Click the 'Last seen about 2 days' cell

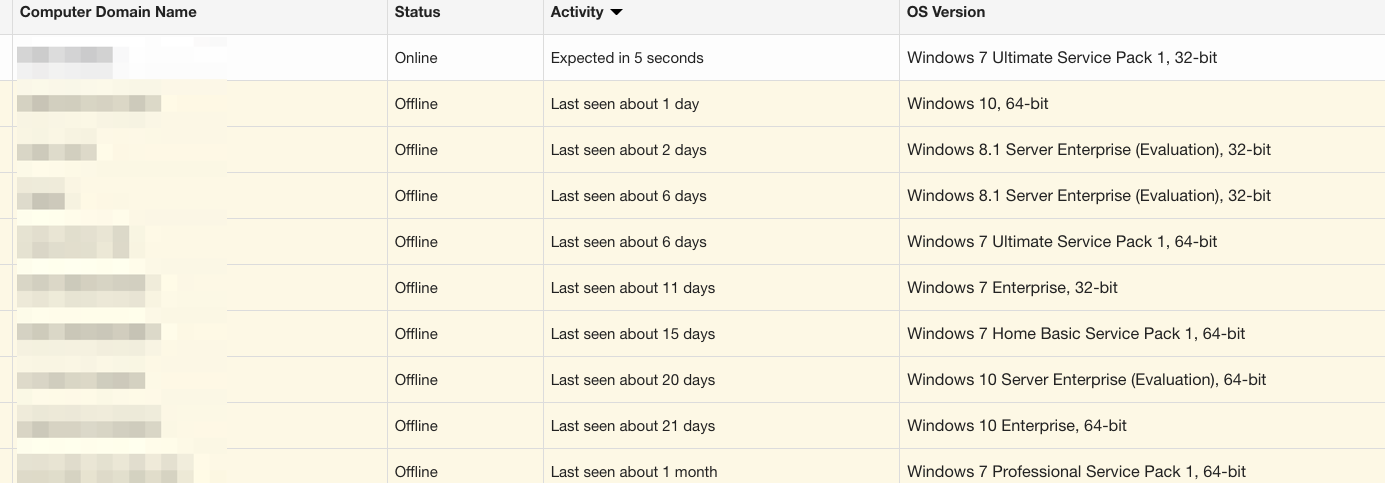628,150
